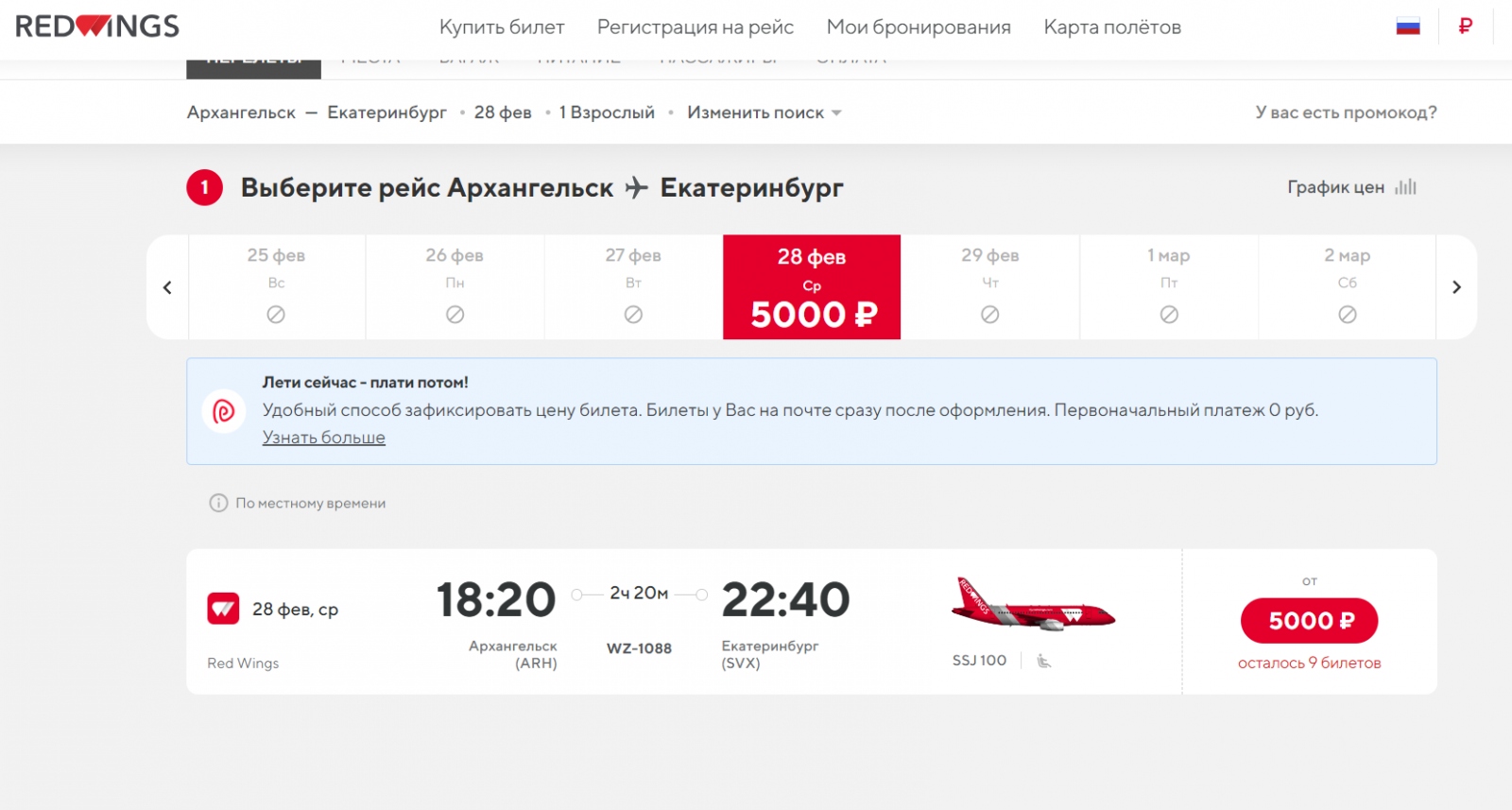Select the 29 фев date tab
Image resolution: width=1512 pixels, height=810 pixels.
tap(989, 286)
